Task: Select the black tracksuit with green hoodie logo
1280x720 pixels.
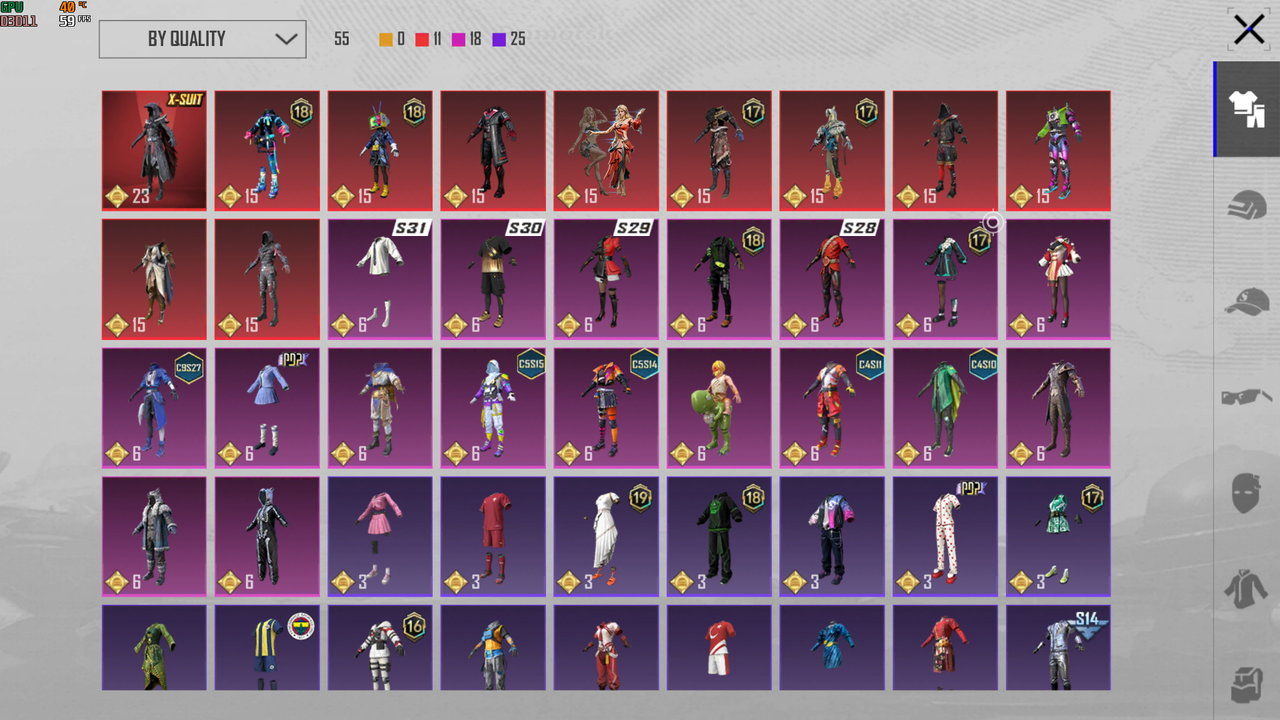Action: (x=719, y=536)
